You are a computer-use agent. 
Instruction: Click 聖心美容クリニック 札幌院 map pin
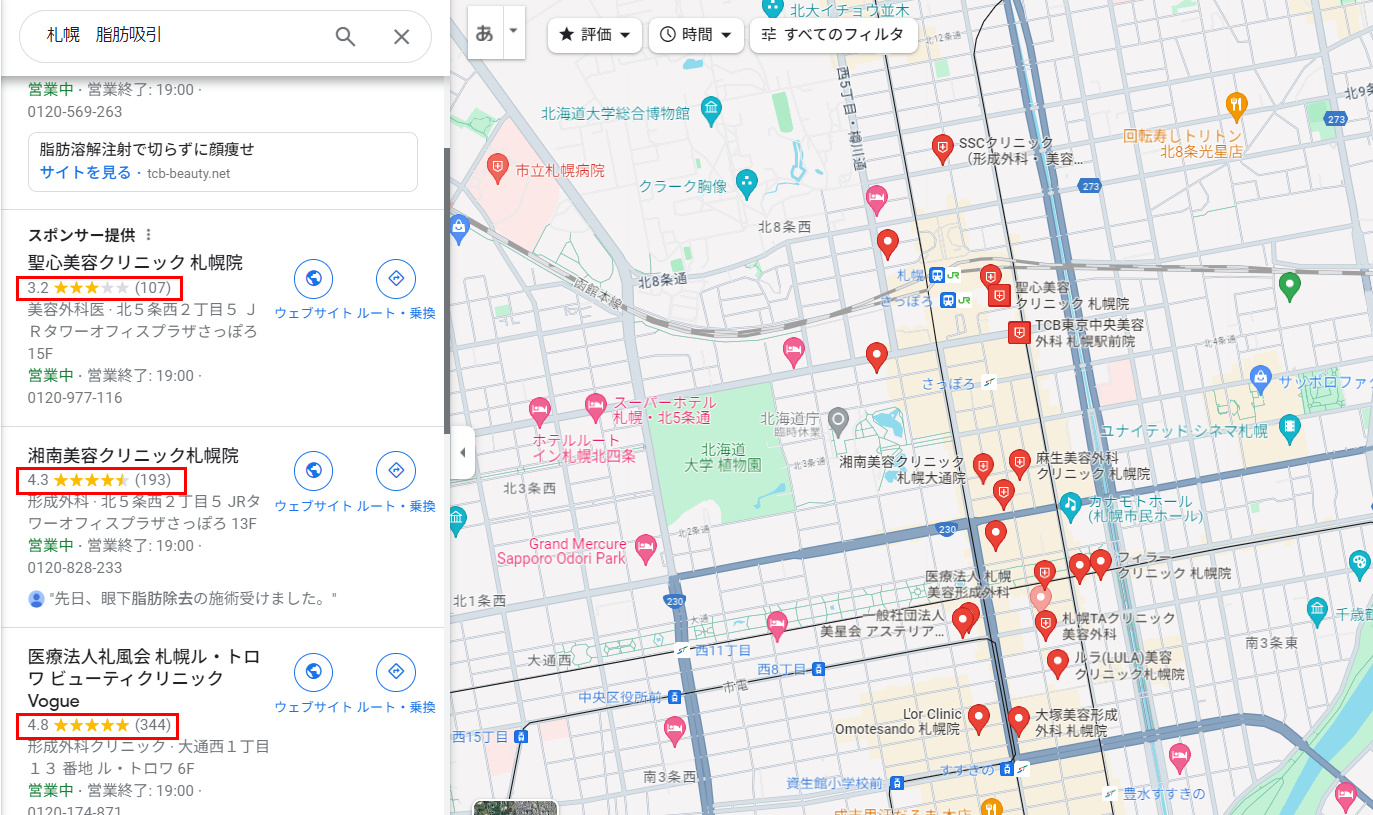pos(998,295)
